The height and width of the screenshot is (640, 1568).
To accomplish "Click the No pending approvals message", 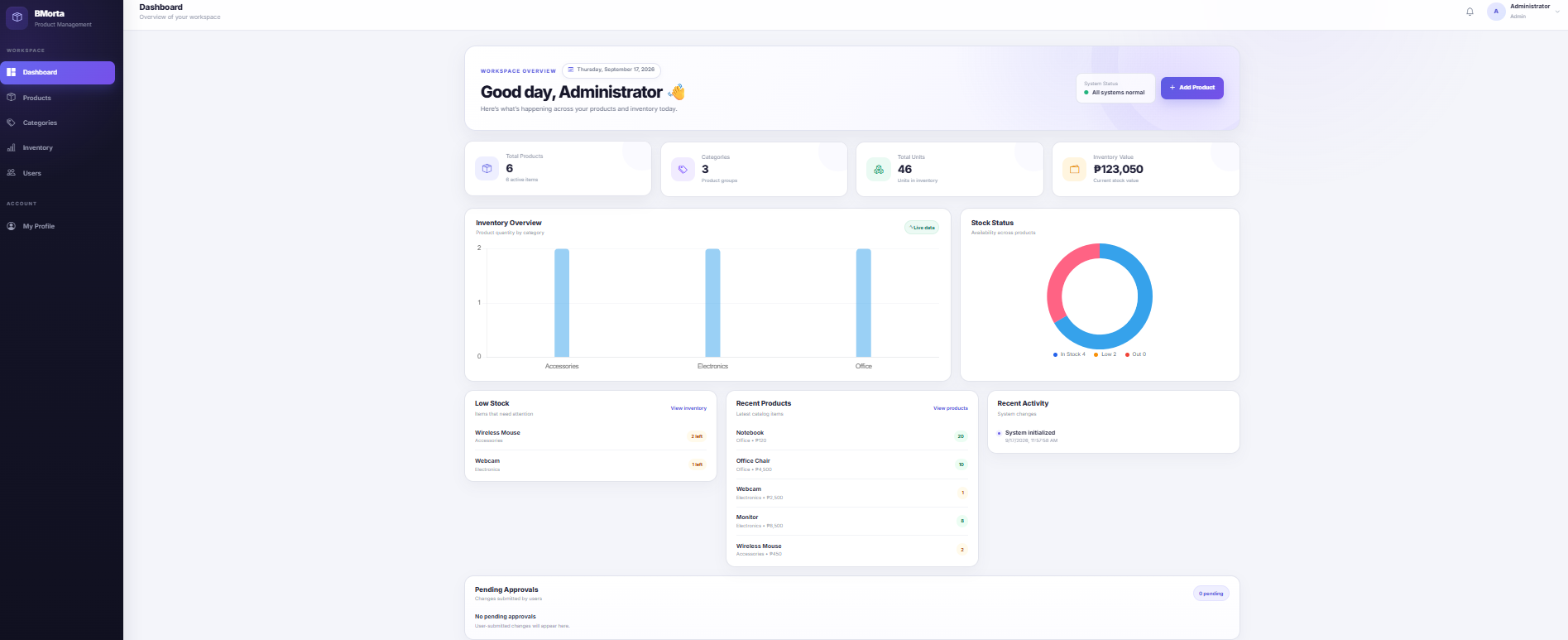I will 506,617.
